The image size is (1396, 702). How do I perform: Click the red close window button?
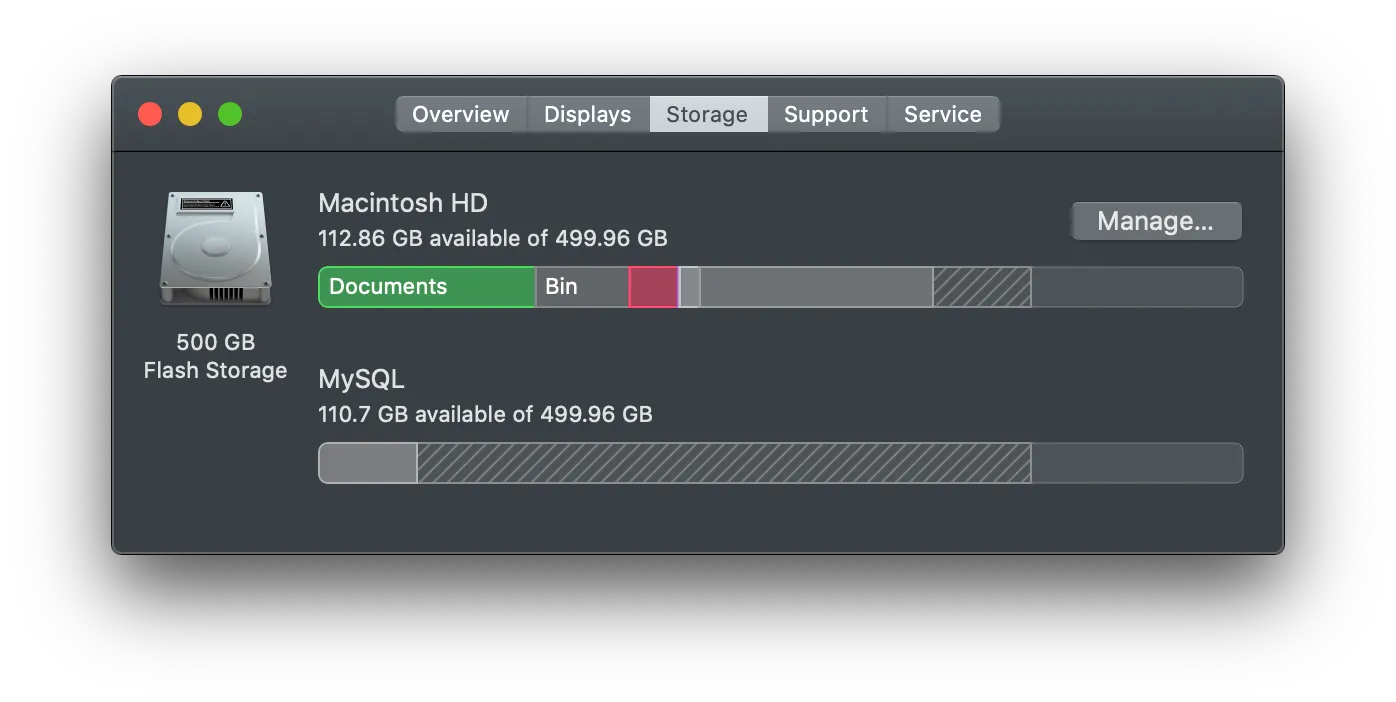point(150,114)
